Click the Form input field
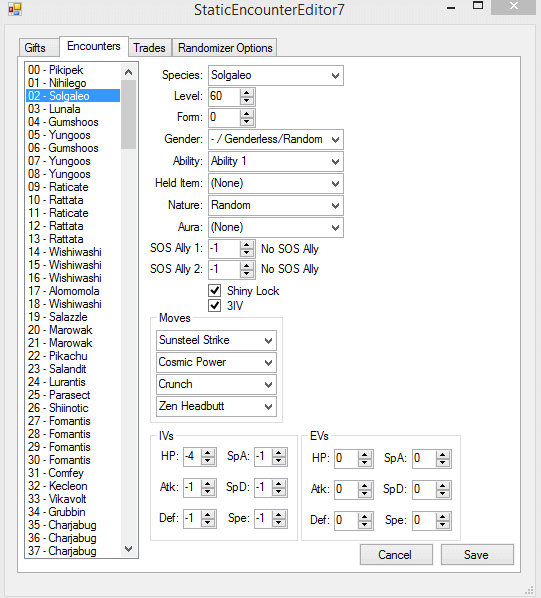The height and width of the screenshot is (598, 541). click(225, 117)
